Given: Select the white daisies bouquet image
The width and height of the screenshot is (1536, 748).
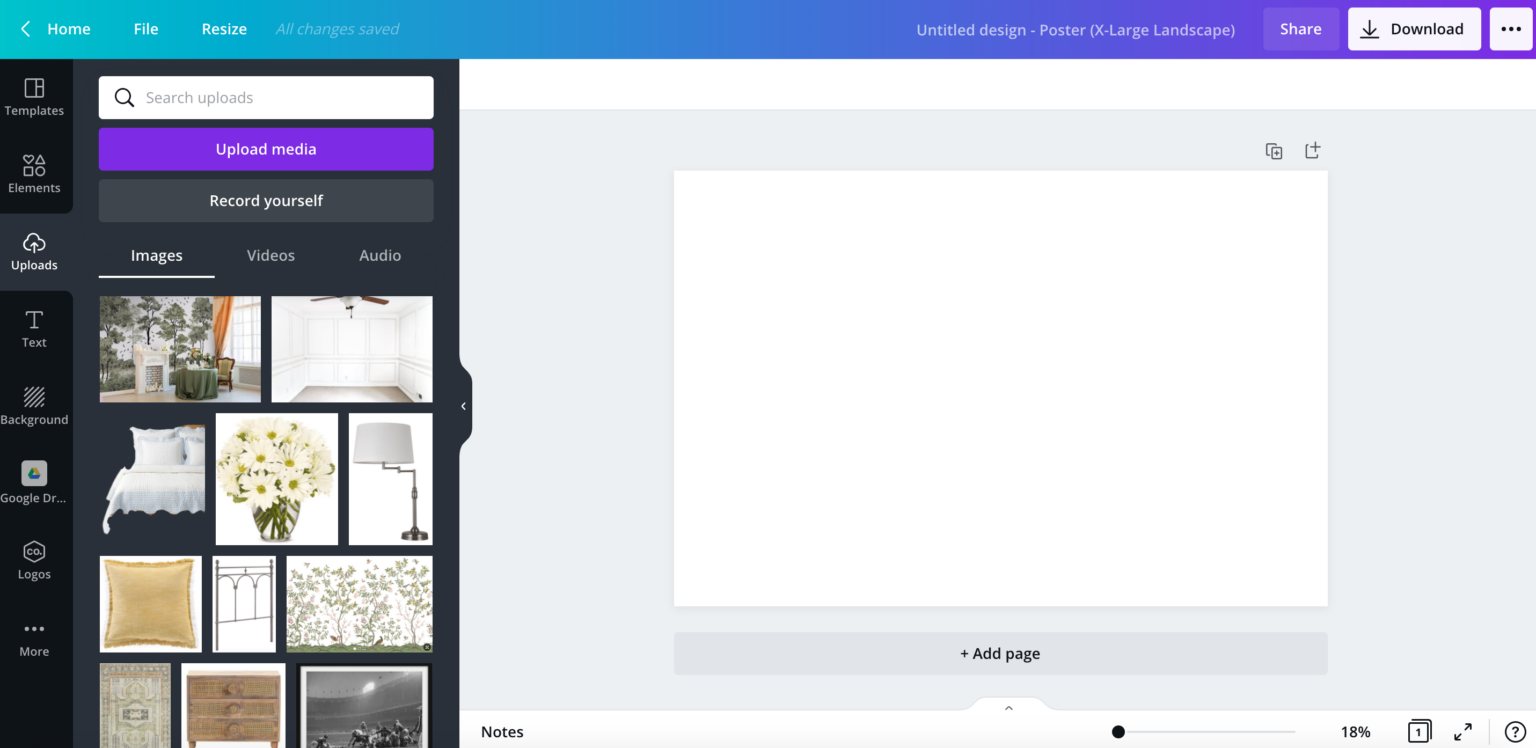Looking at the screenshot, I should (277, 479).
